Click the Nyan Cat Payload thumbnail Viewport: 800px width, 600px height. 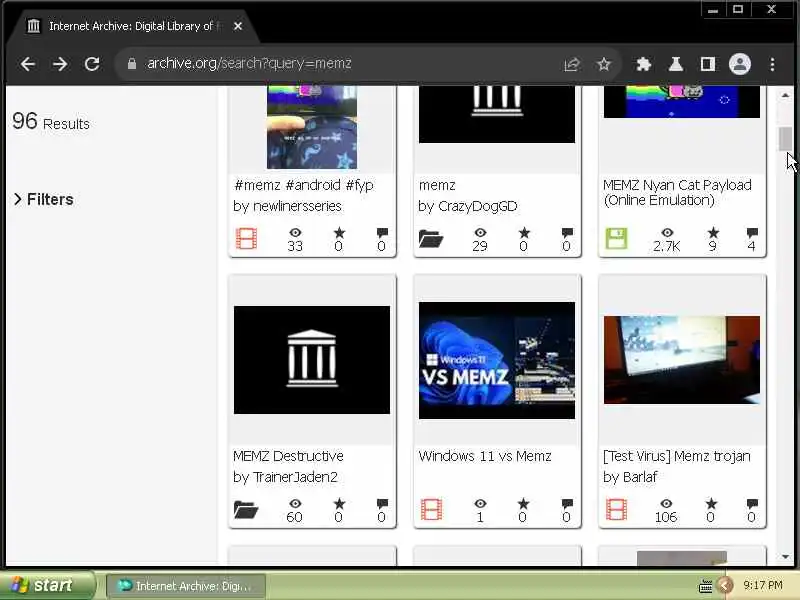pos(682,102)
